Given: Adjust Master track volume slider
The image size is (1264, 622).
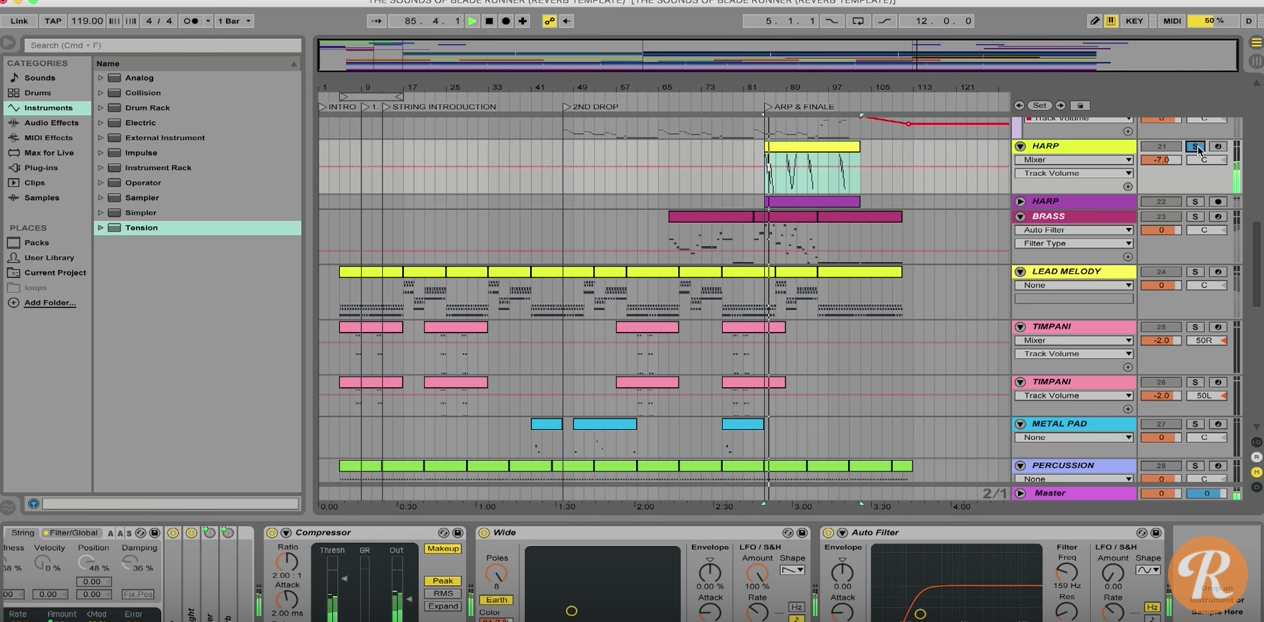Looking at the screenshot, I should [1161, 493].
